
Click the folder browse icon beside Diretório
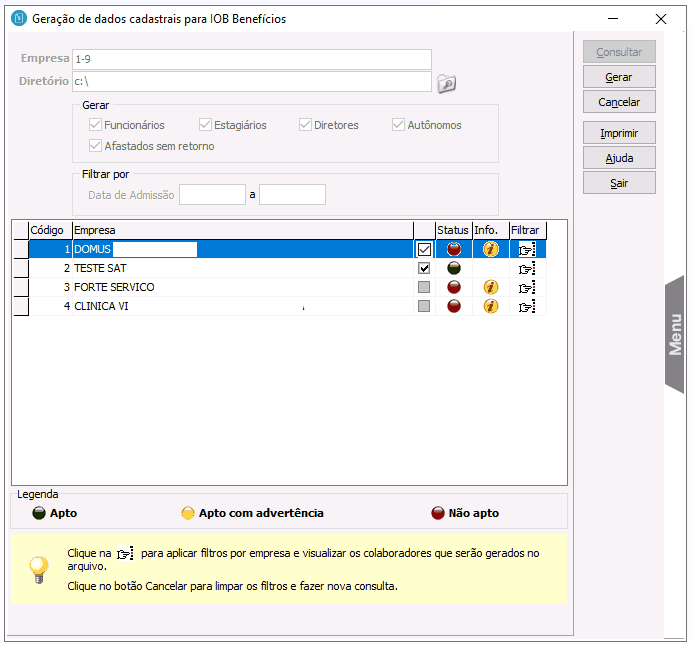pos(446,83)
